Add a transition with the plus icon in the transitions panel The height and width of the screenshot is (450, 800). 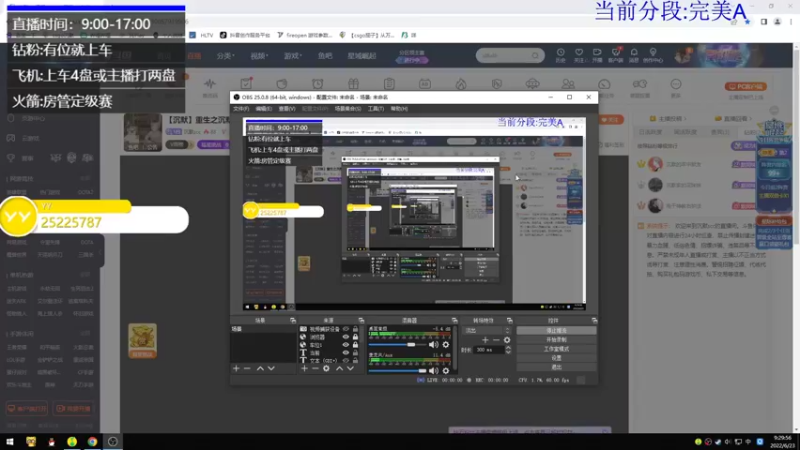(485, 340)
